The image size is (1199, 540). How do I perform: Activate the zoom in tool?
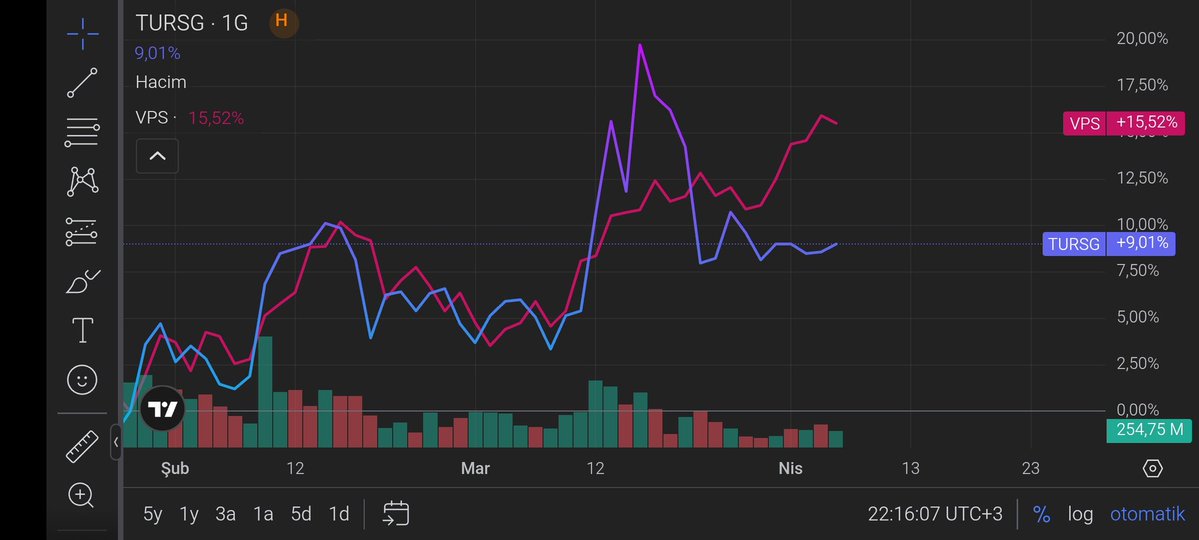(x=81, y=495)
